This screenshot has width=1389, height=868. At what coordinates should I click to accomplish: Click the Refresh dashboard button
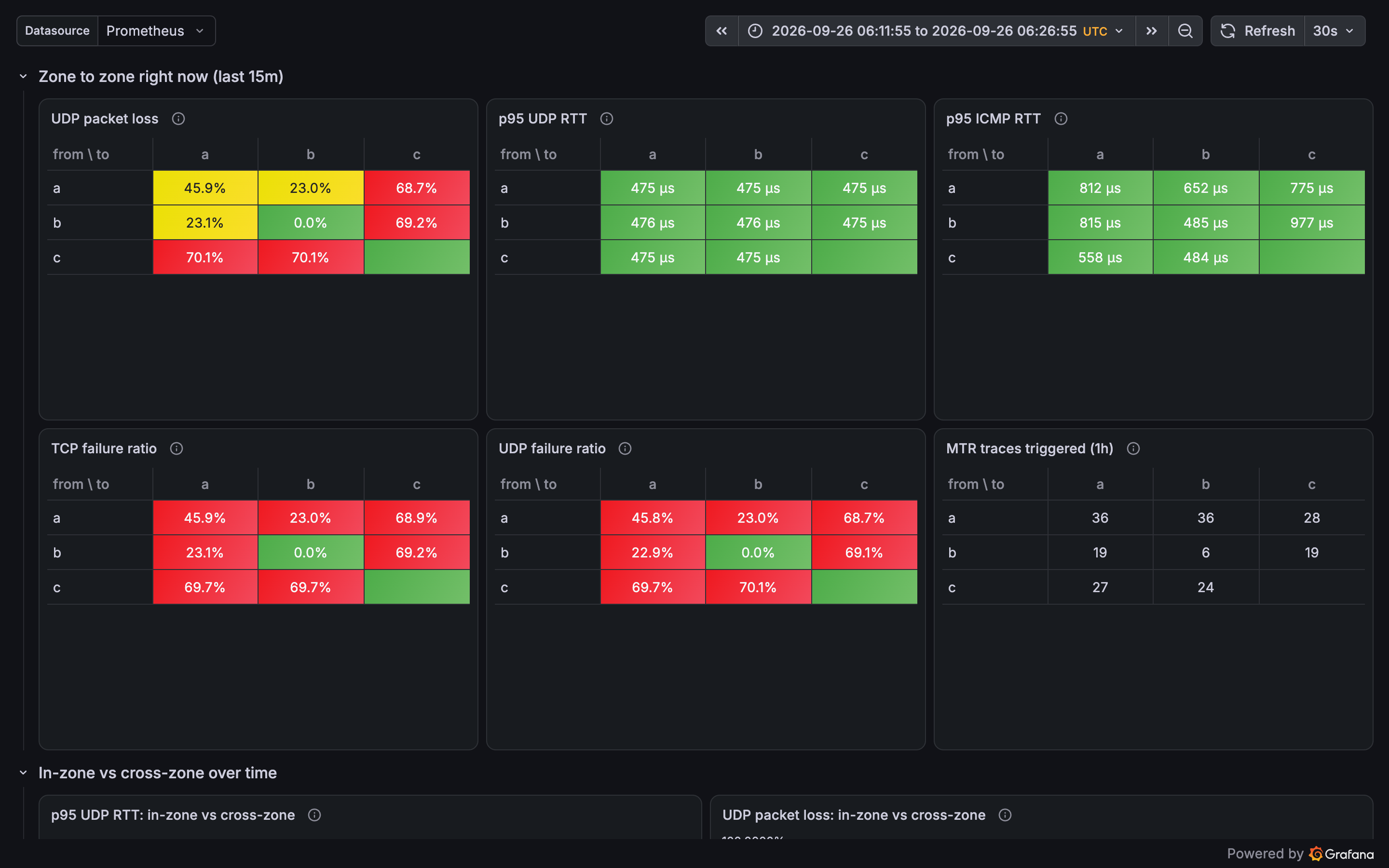tap(1257, 31)
